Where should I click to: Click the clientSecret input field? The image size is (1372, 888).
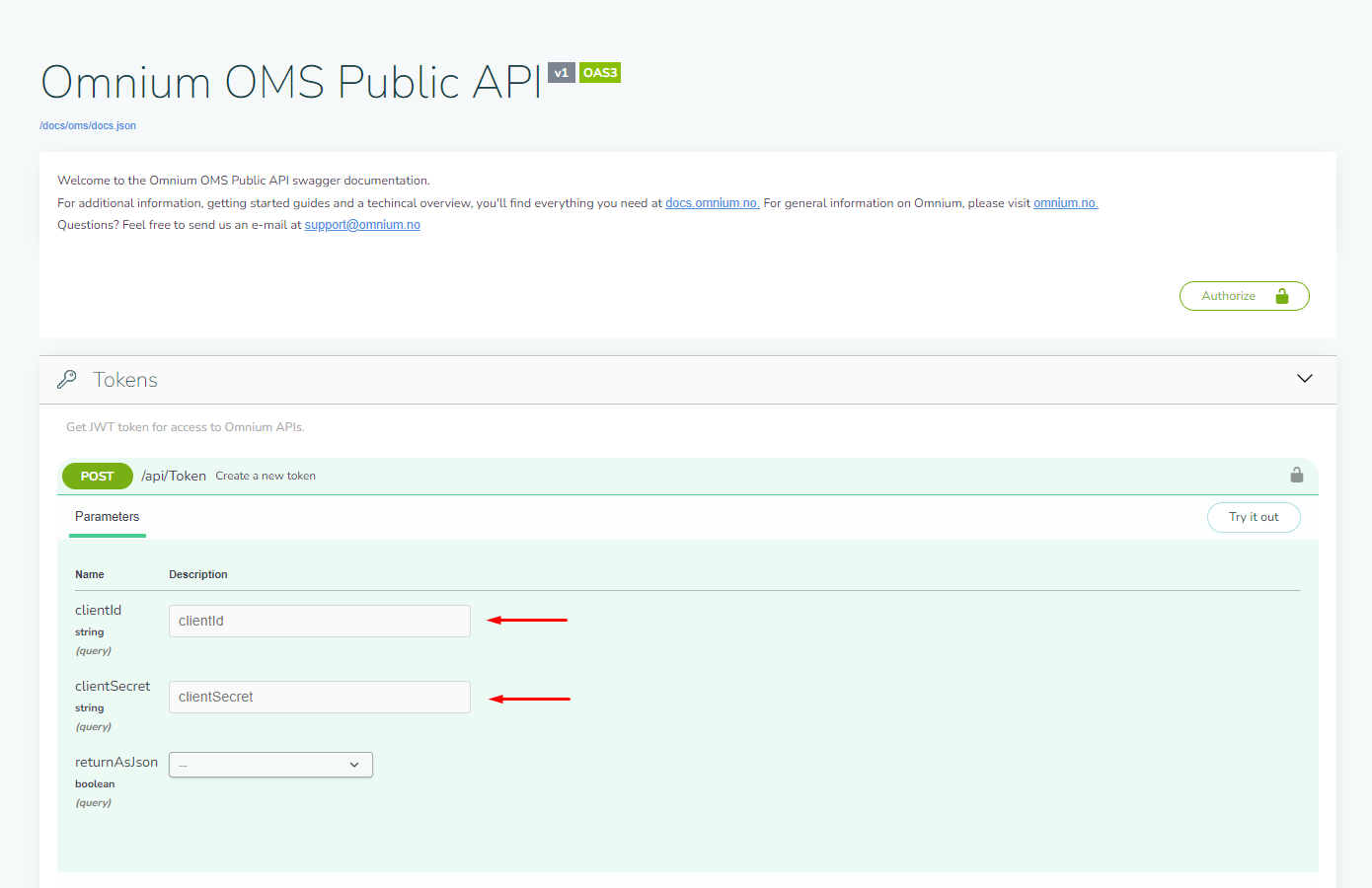click(x=320, y=697)
